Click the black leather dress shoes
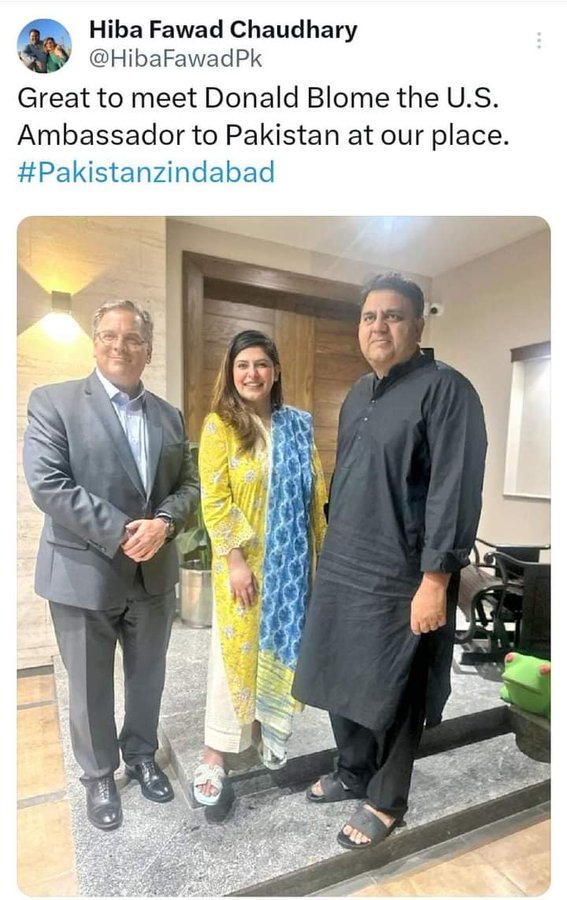Viewport: 567px width, 900px height. tap(129, 791)
